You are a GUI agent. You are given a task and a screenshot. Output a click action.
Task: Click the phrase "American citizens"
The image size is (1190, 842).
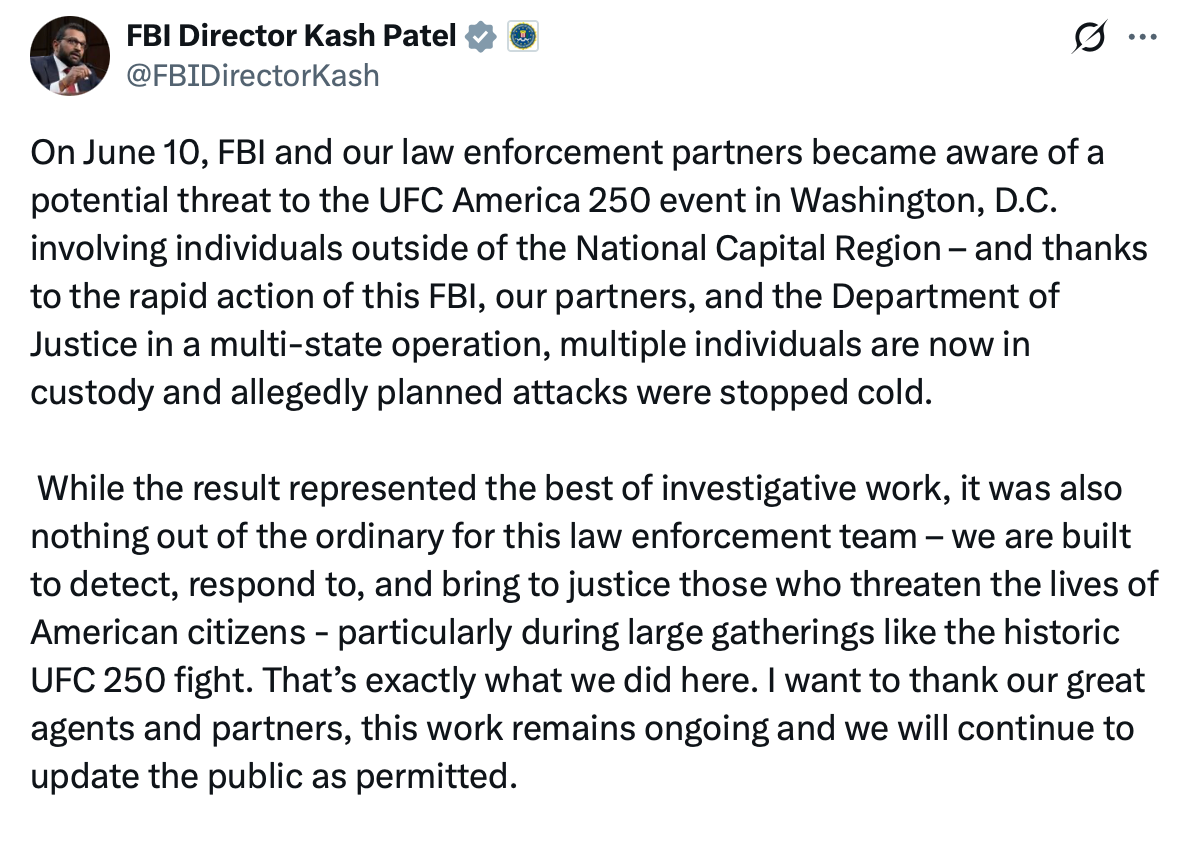168,632
